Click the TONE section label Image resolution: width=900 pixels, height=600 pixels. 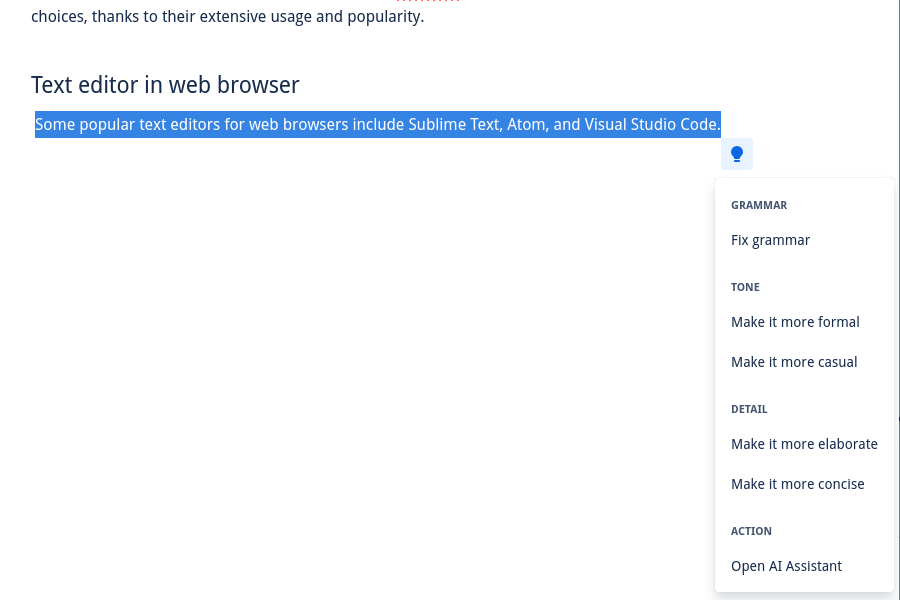coord(745,287)
